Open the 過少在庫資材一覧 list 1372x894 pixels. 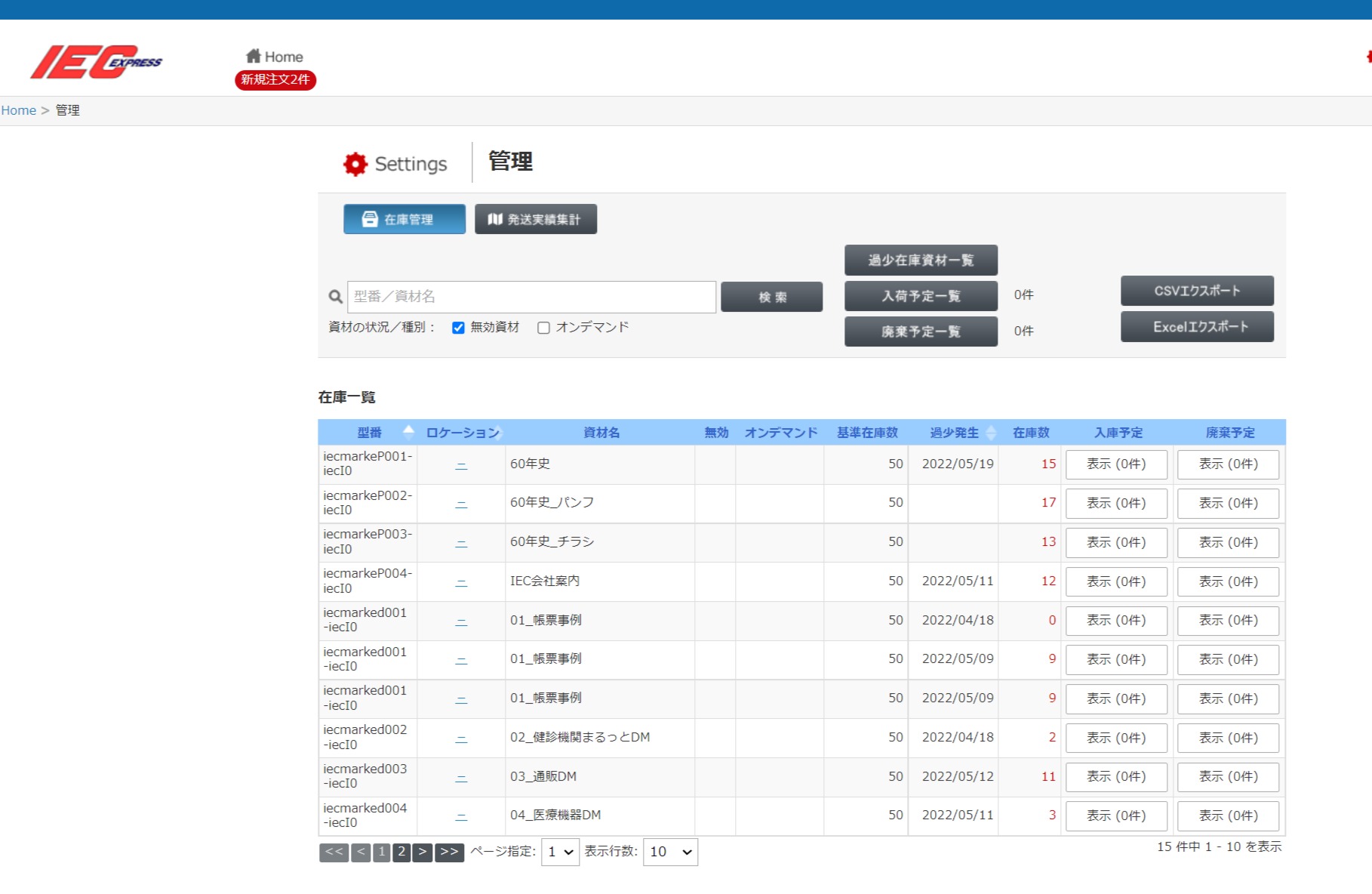[x=921, y=260]
